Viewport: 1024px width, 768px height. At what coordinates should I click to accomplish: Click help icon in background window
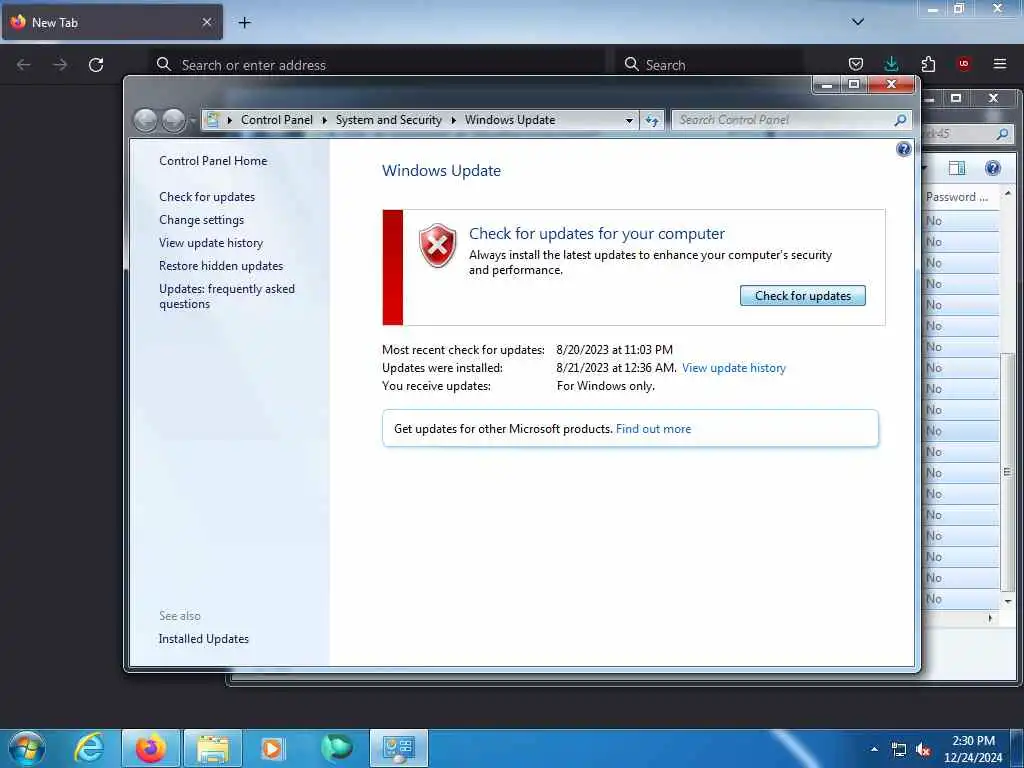point(993,168)
